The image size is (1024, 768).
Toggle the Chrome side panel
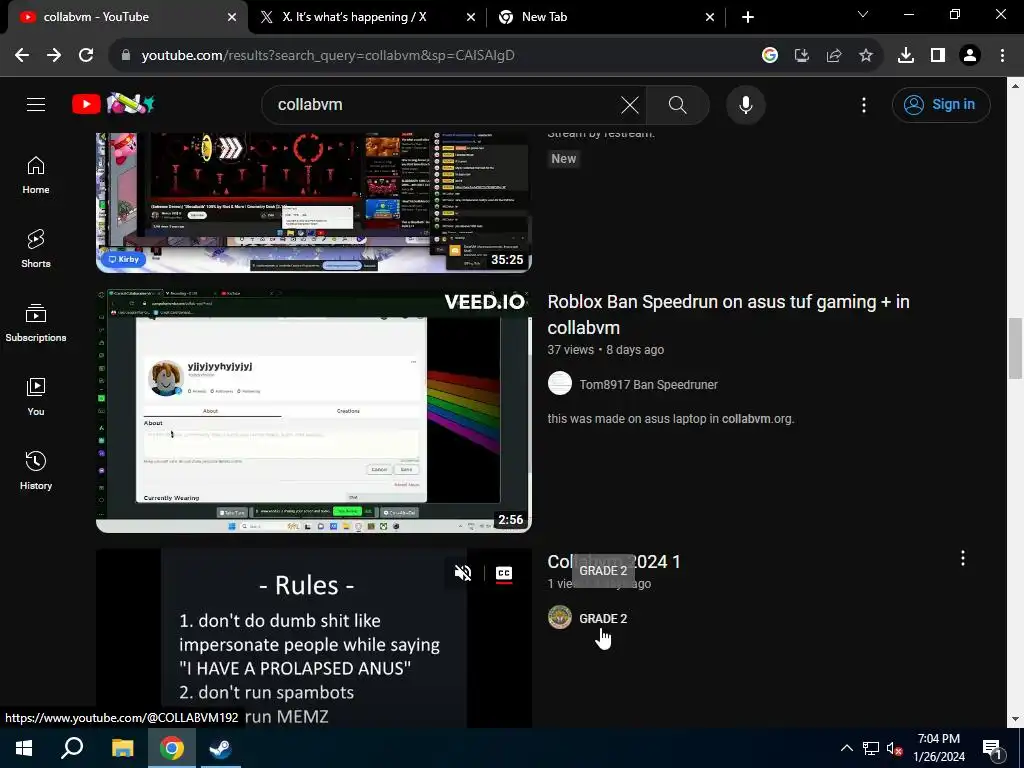point(938,56)
